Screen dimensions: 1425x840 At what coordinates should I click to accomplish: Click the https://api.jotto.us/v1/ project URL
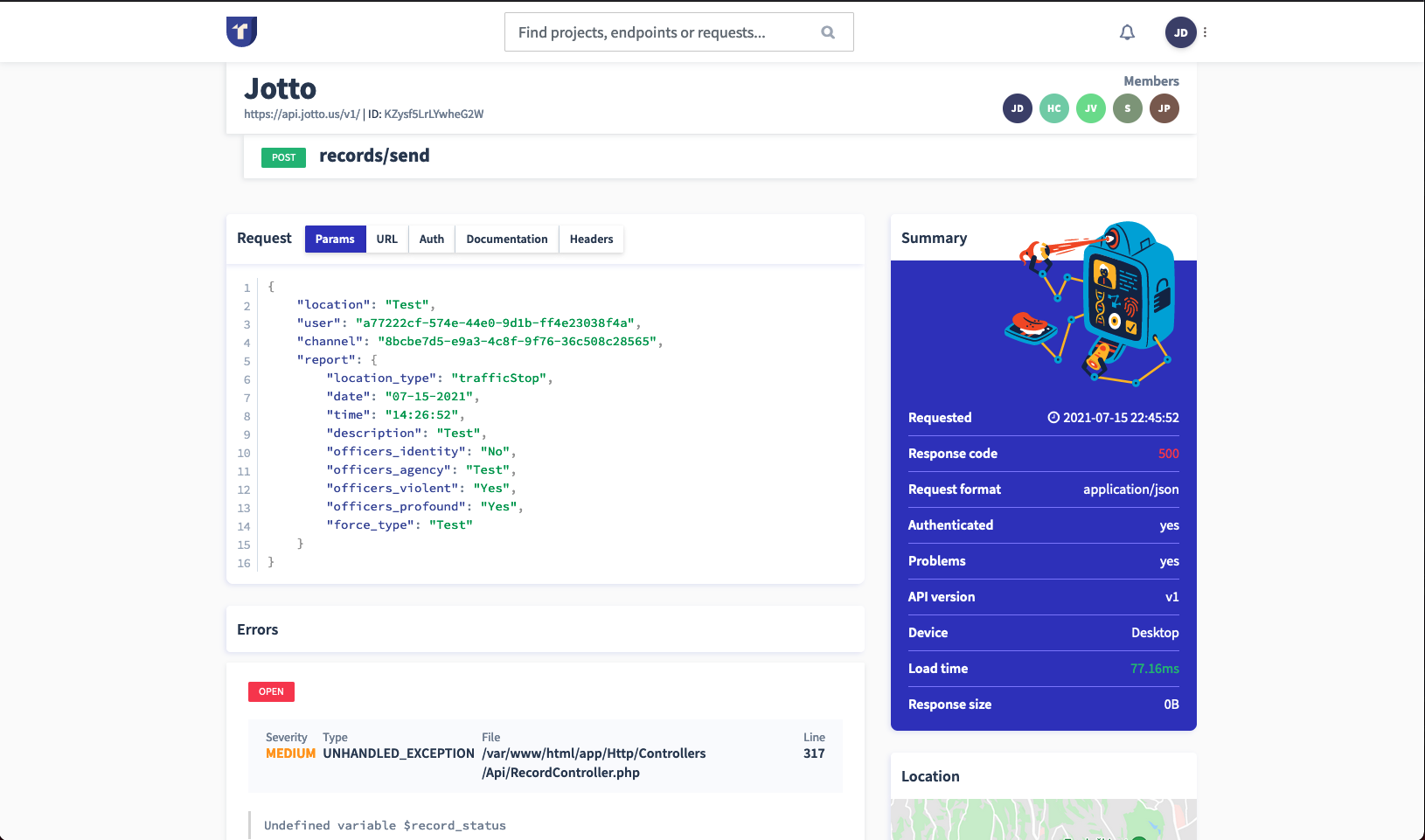point(302,114)
